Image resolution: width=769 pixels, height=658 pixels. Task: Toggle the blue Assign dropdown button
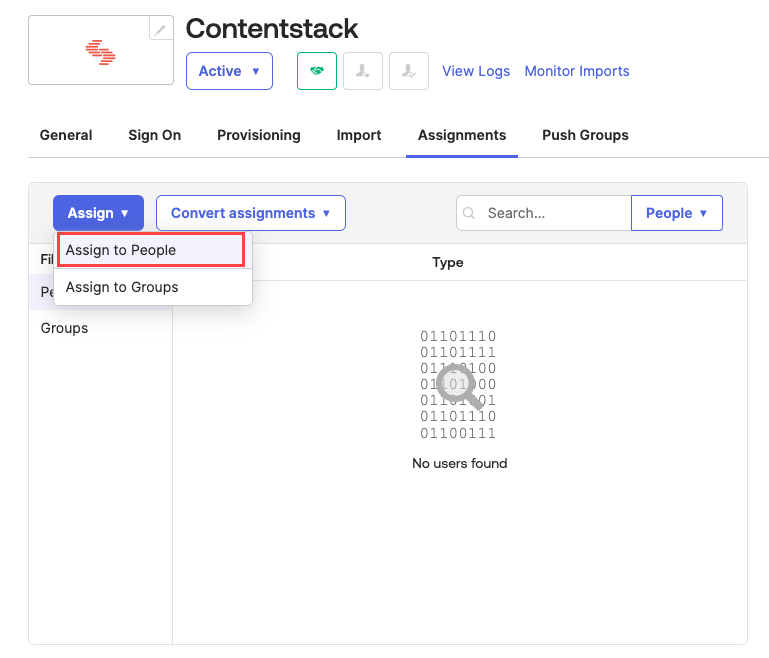99,213
